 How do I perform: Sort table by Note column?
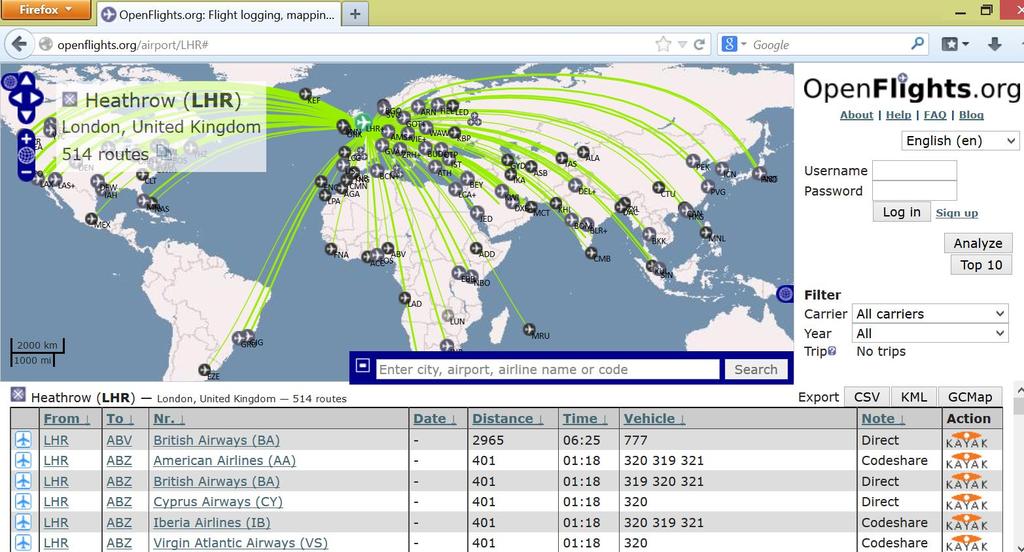883,419
